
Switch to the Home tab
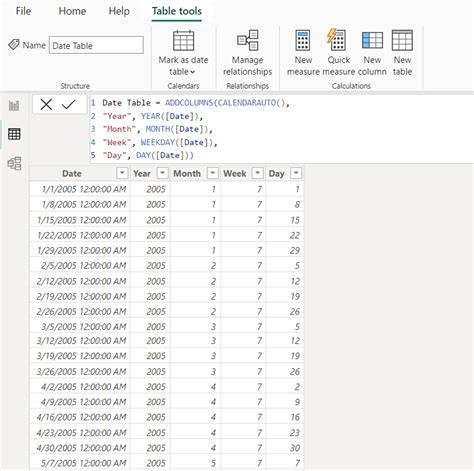tap(72, 11)
